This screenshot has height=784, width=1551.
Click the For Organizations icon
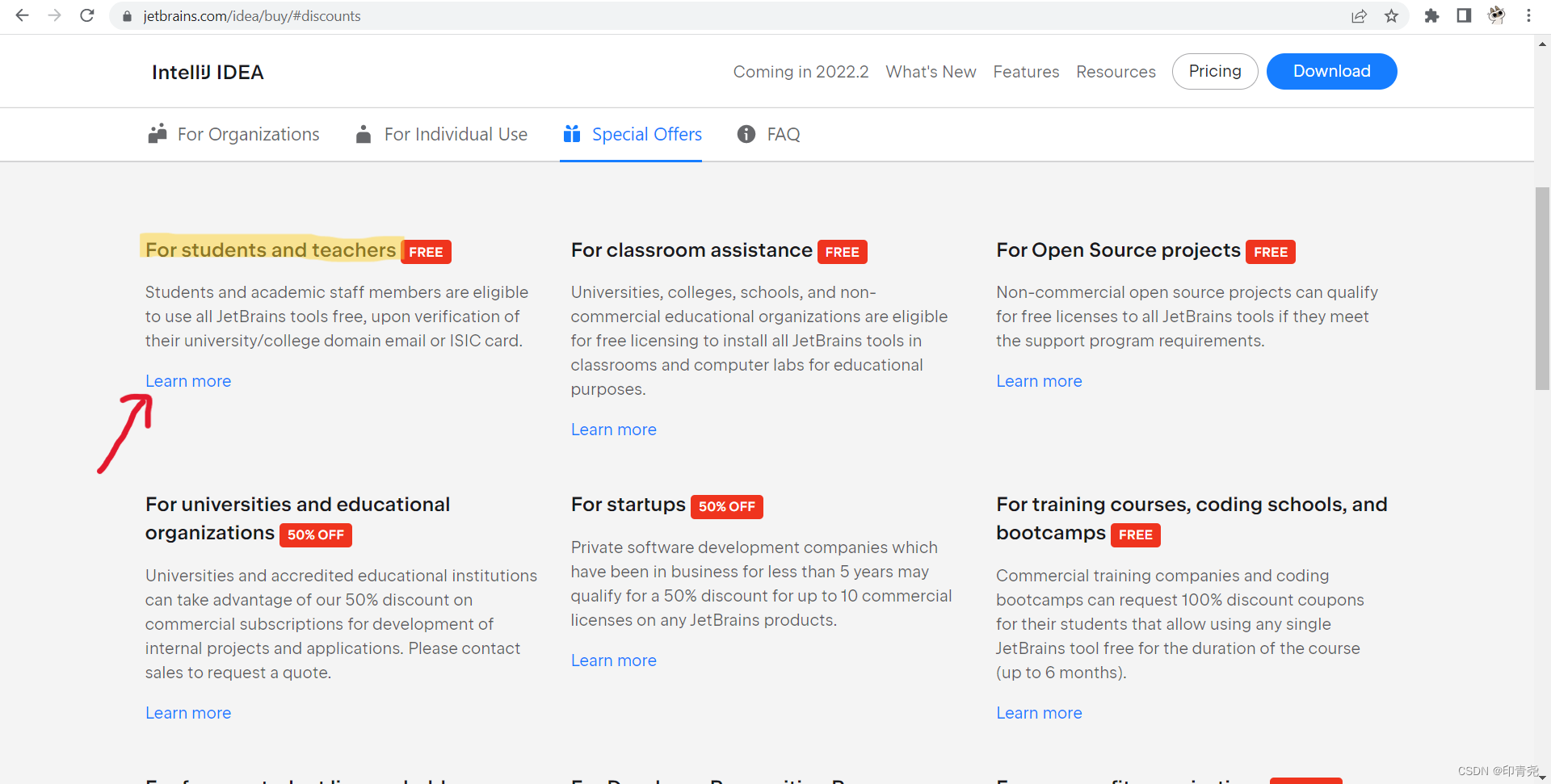(x=158, y=133)
